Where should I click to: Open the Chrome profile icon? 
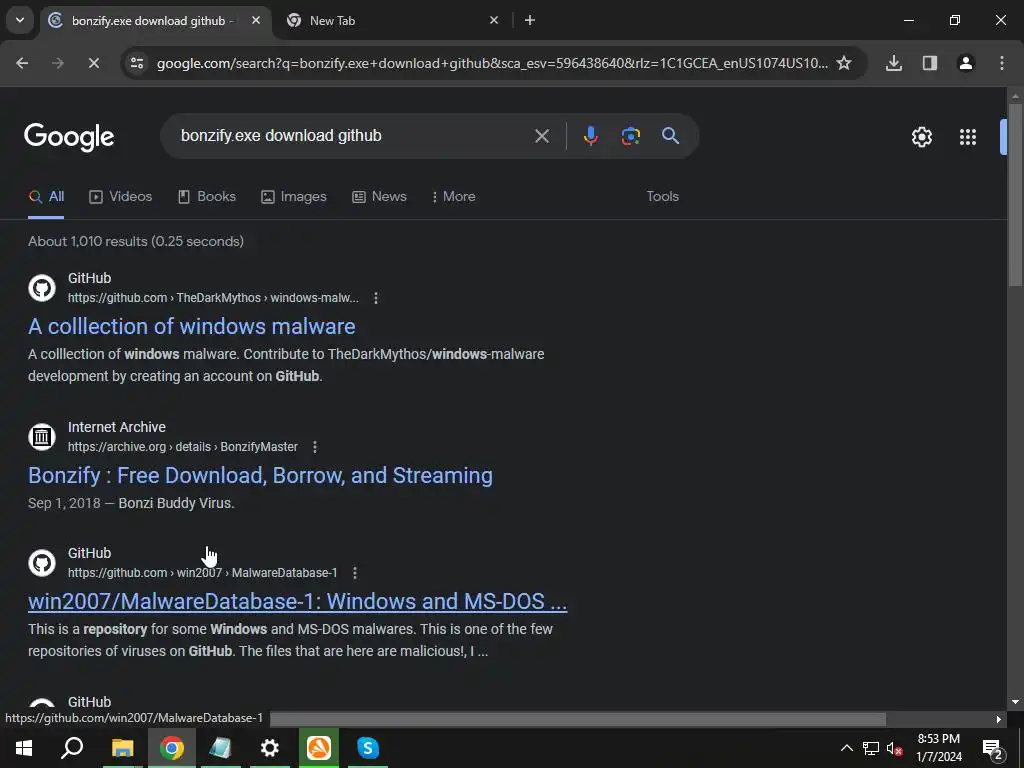(x=966, y=63)
